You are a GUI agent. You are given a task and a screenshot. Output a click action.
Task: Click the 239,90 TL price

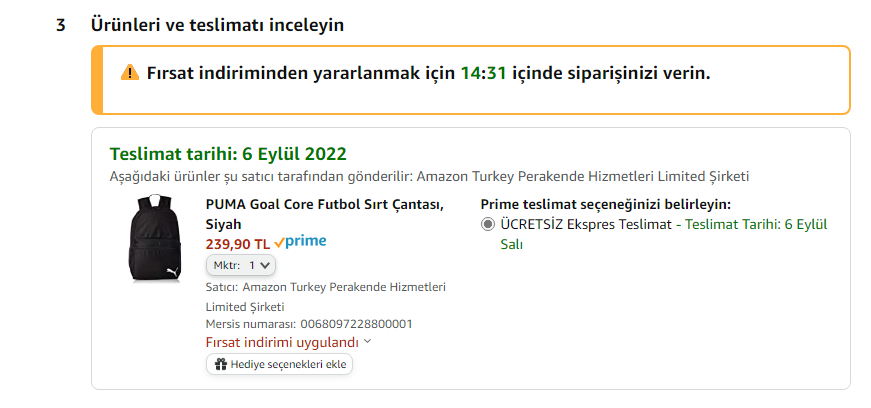pyautogui.click(x=237, y=243)
